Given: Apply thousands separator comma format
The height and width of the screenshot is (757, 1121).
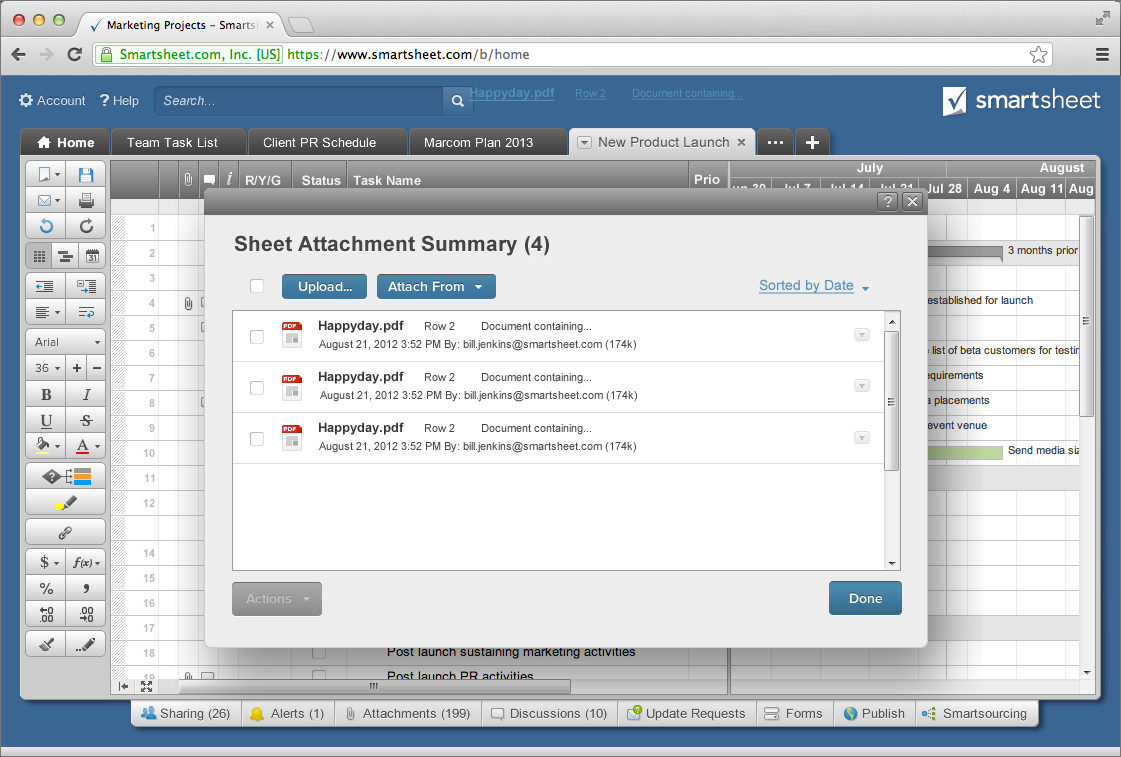Looking at the screenshot, I should point(86,589).
